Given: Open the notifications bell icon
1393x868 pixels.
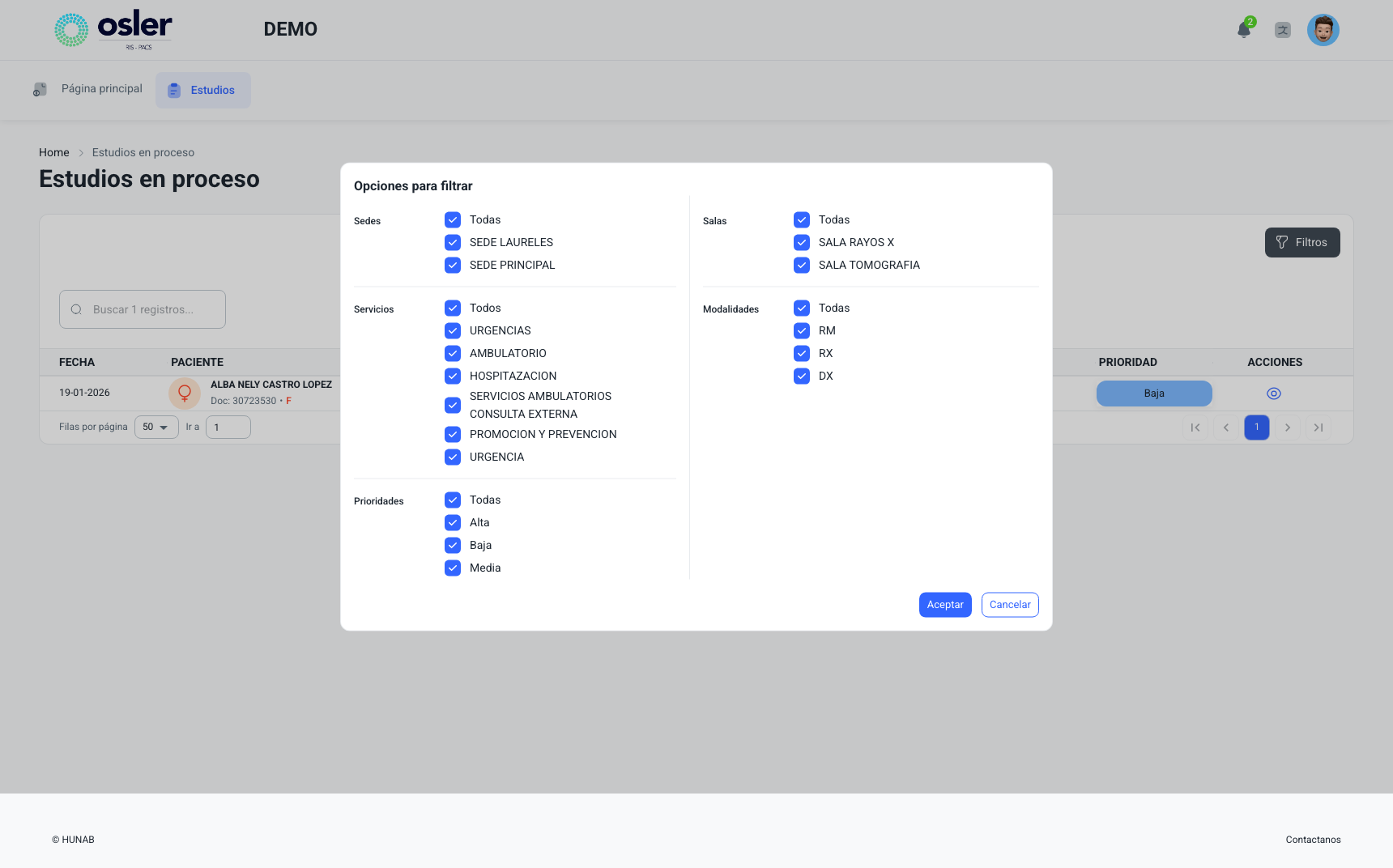Looking at the screenshot, I should (1244, 30).
